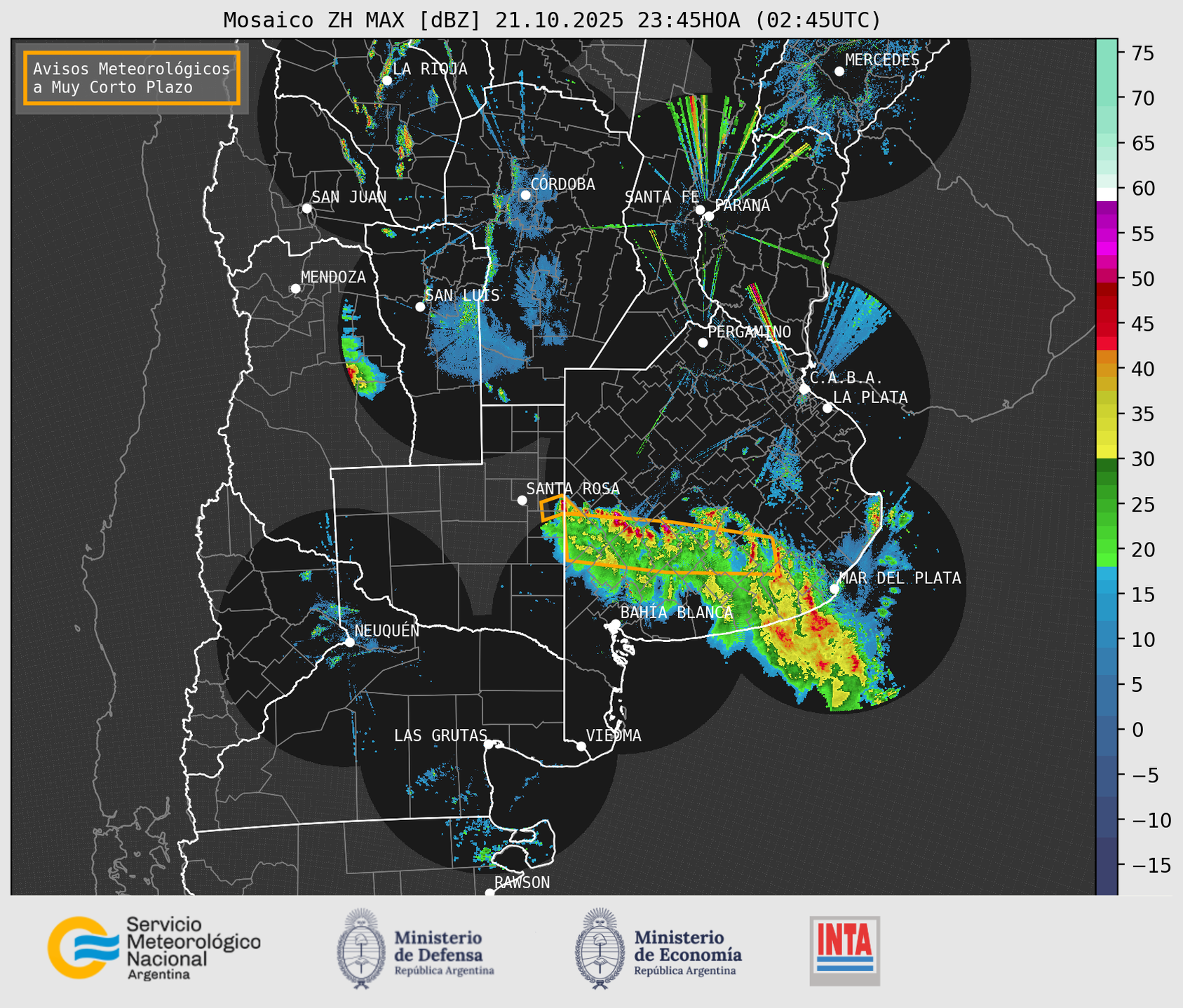This screenshot has height=1008, width=1183.
Task: Click the Viedma city marker
Action: point(581,746)
